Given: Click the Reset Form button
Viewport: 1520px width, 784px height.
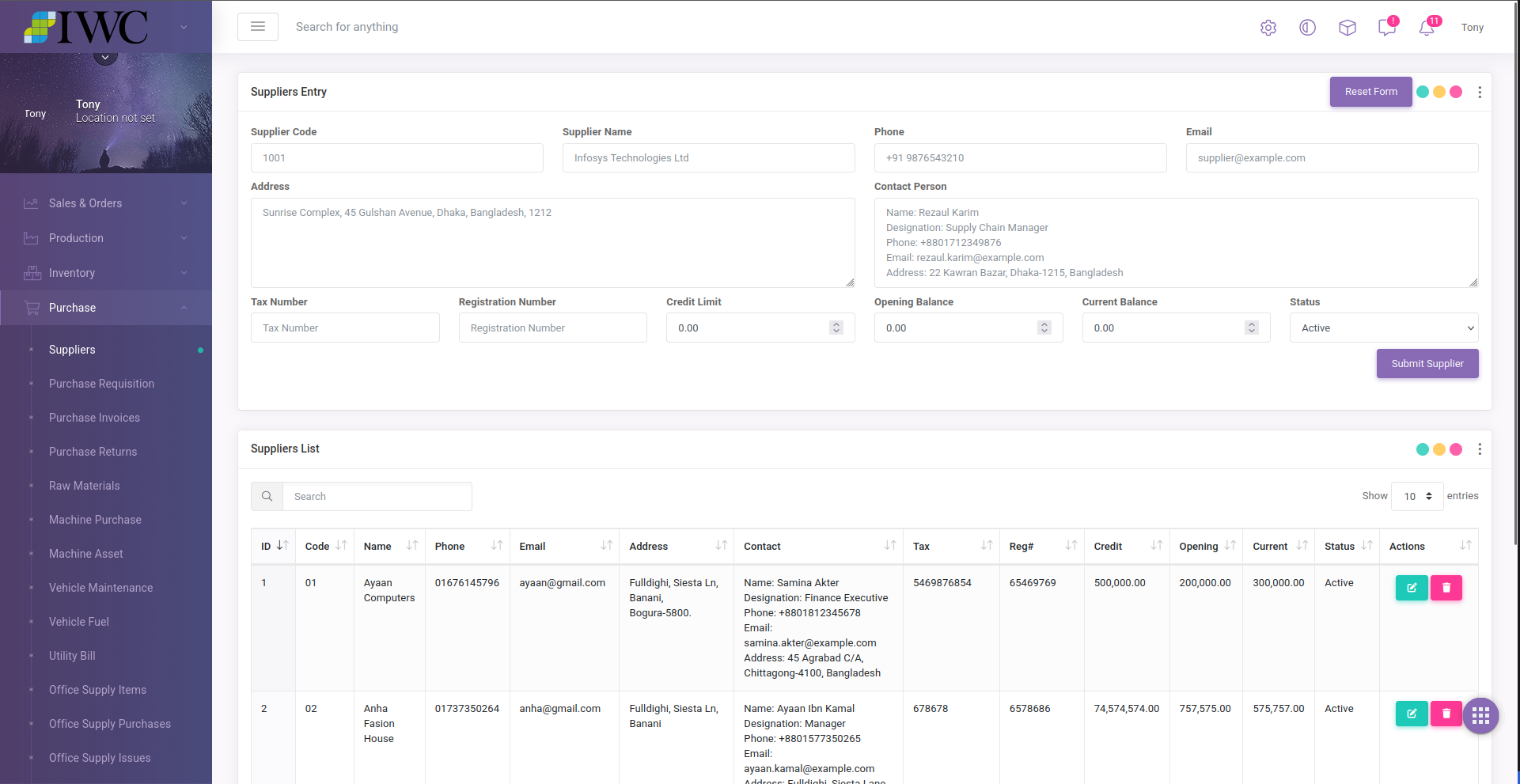Looking at the screenshot, I should tap(1371, 92).
